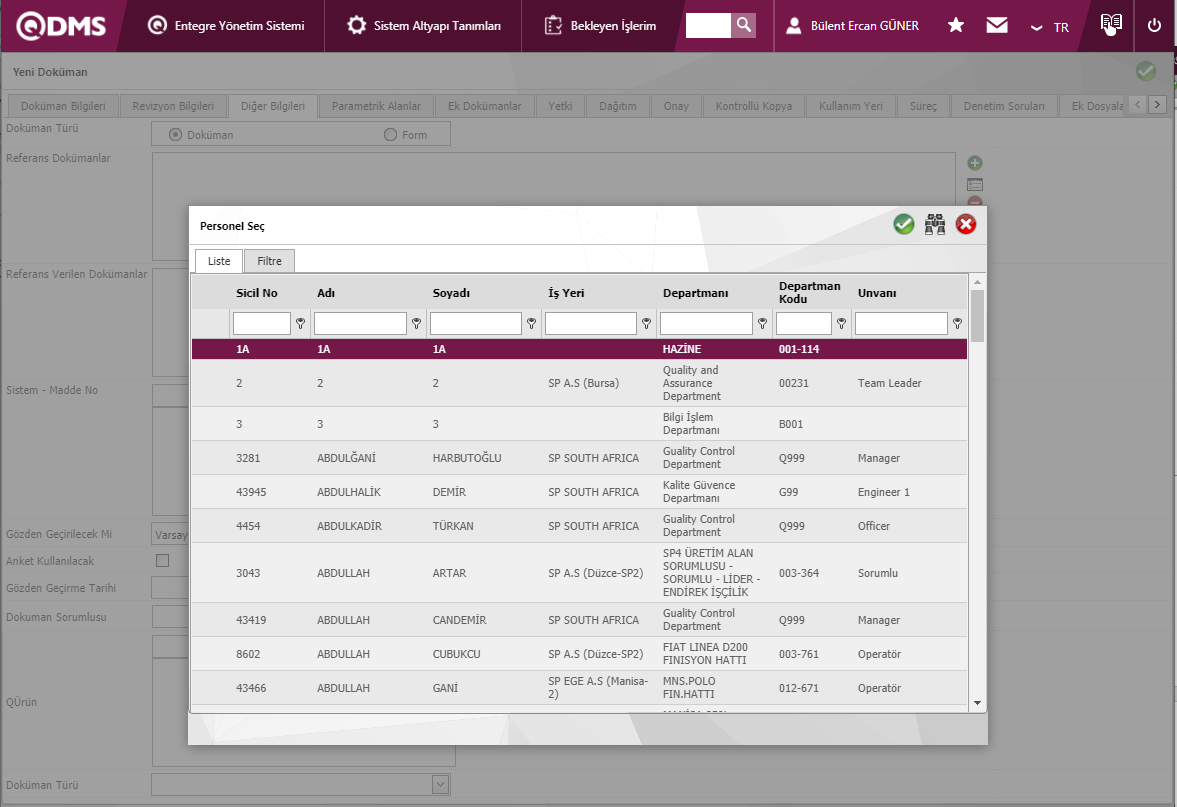This screenshot has width=1177, height=807.
Task: Open the Sicil No filter operator dropdown
Action: coord(300,324)
